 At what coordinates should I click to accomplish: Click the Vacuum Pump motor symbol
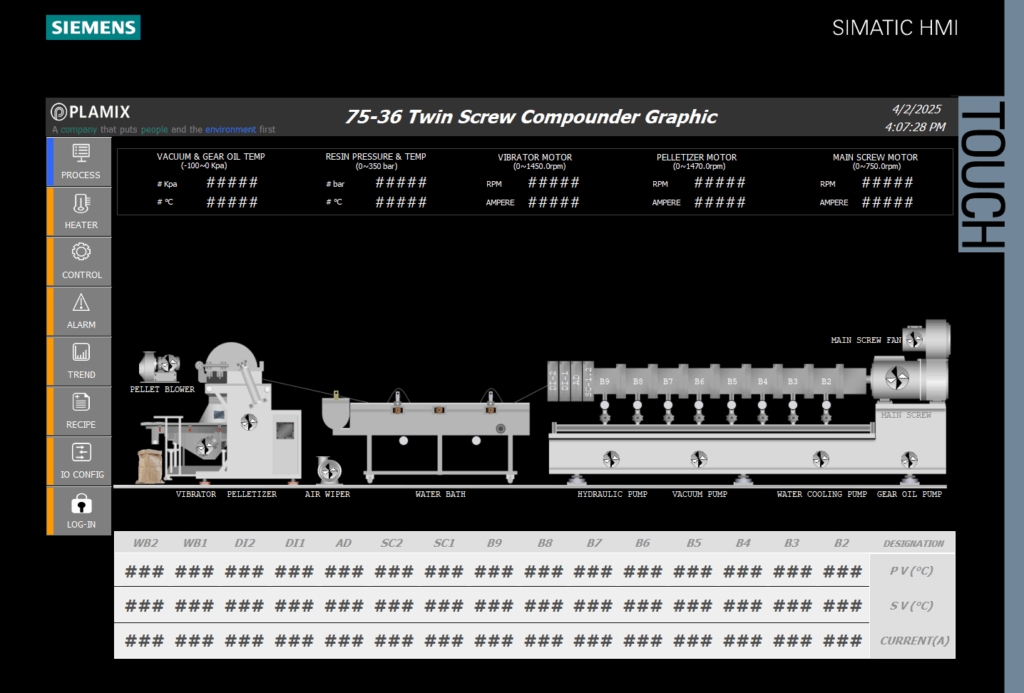699,459
